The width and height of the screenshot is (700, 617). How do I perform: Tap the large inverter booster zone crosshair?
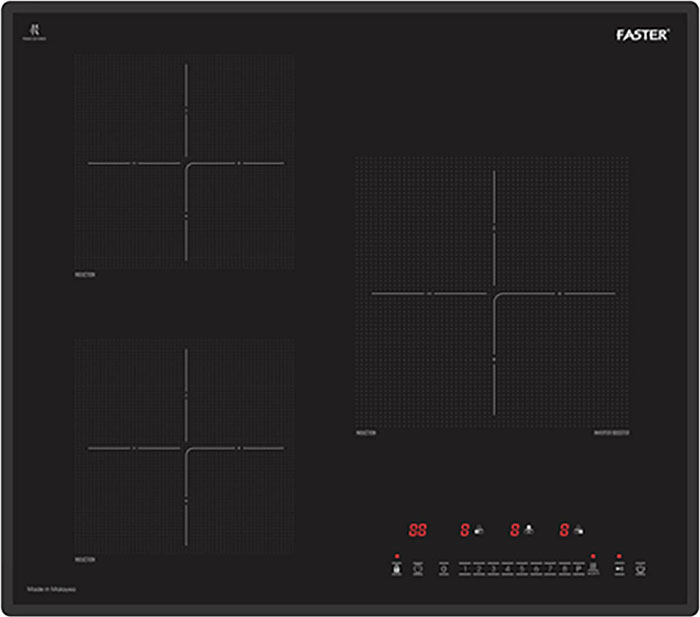coord(494,294)
